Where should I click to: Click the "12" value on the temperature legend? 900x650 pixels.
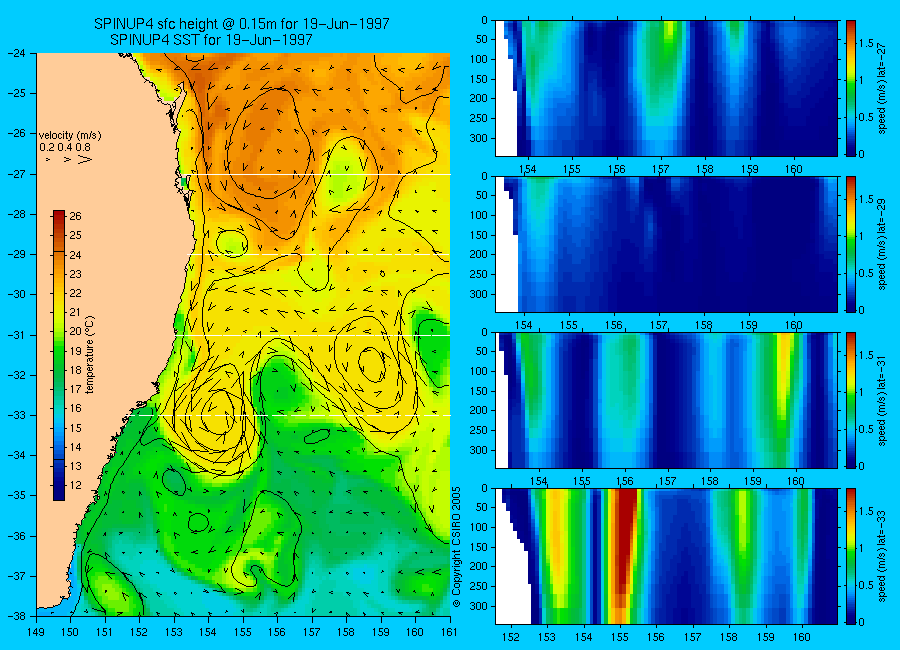coord(75,485)
